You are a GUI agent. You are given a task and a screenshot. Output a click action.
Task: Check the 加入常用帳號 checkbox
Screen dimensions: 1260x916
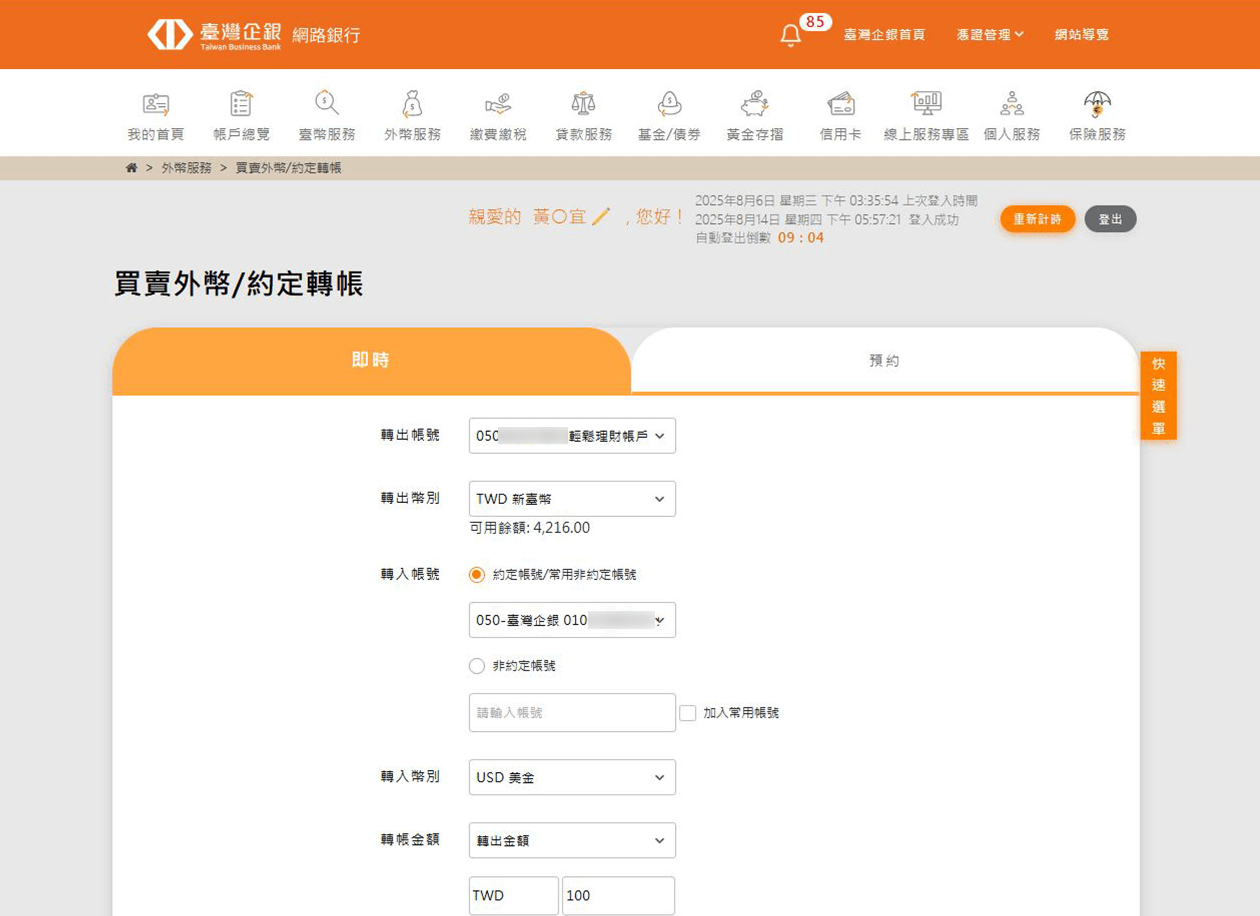coord(687,713)
